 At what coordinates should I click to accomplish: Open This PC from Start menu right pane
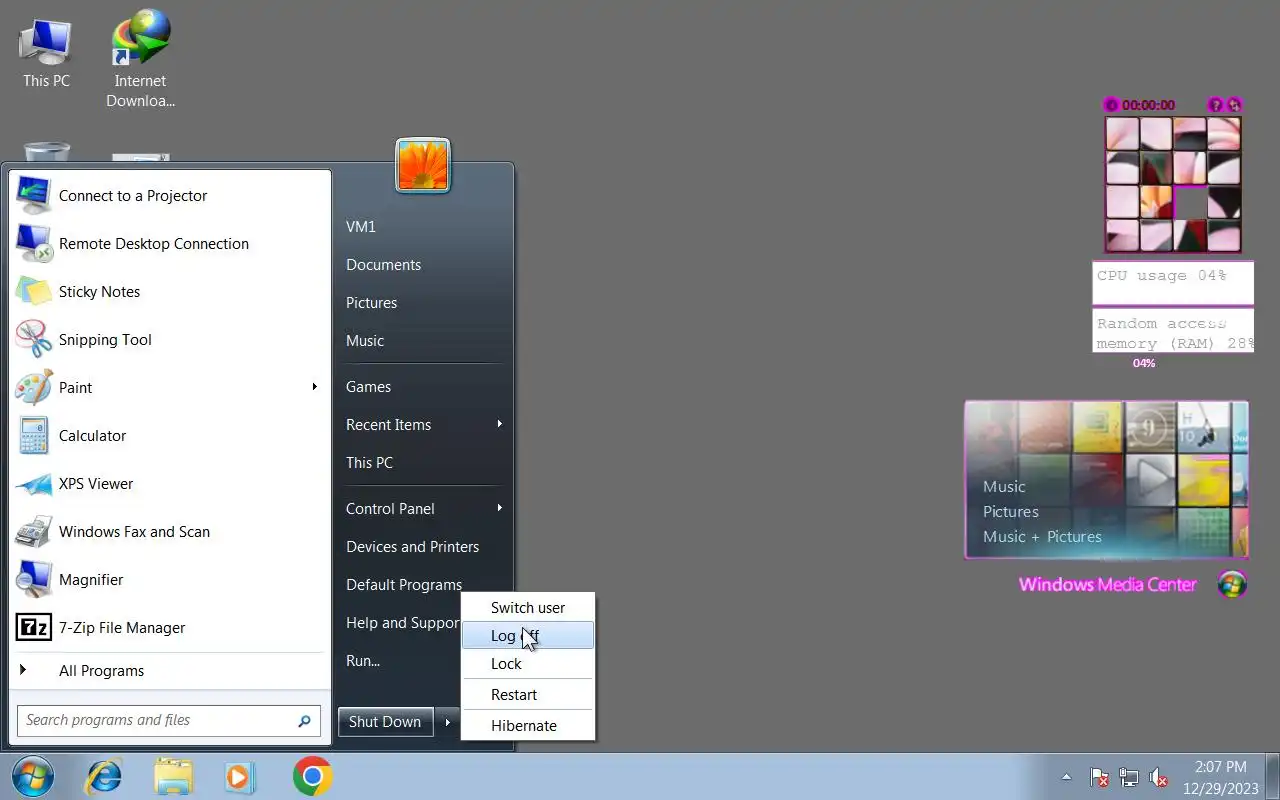point(370,463)
